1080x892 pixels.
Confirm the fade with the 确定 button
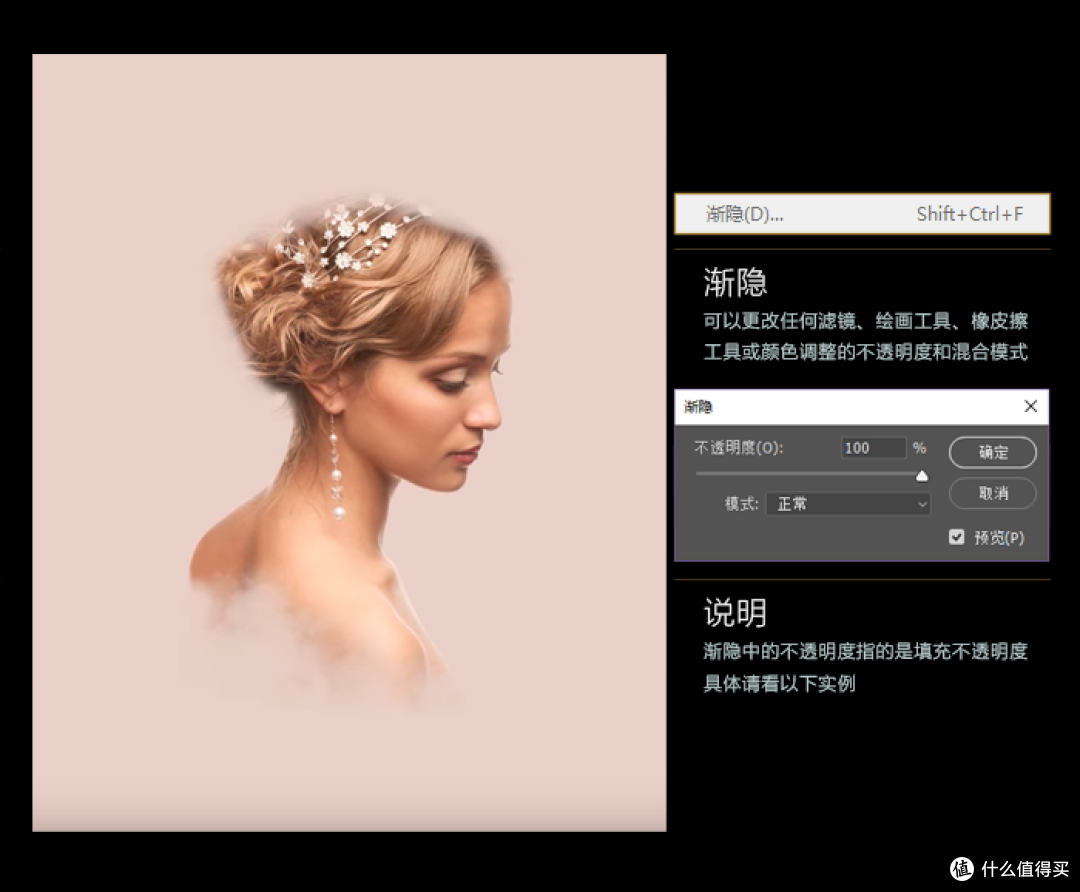(x=992, y=452)
